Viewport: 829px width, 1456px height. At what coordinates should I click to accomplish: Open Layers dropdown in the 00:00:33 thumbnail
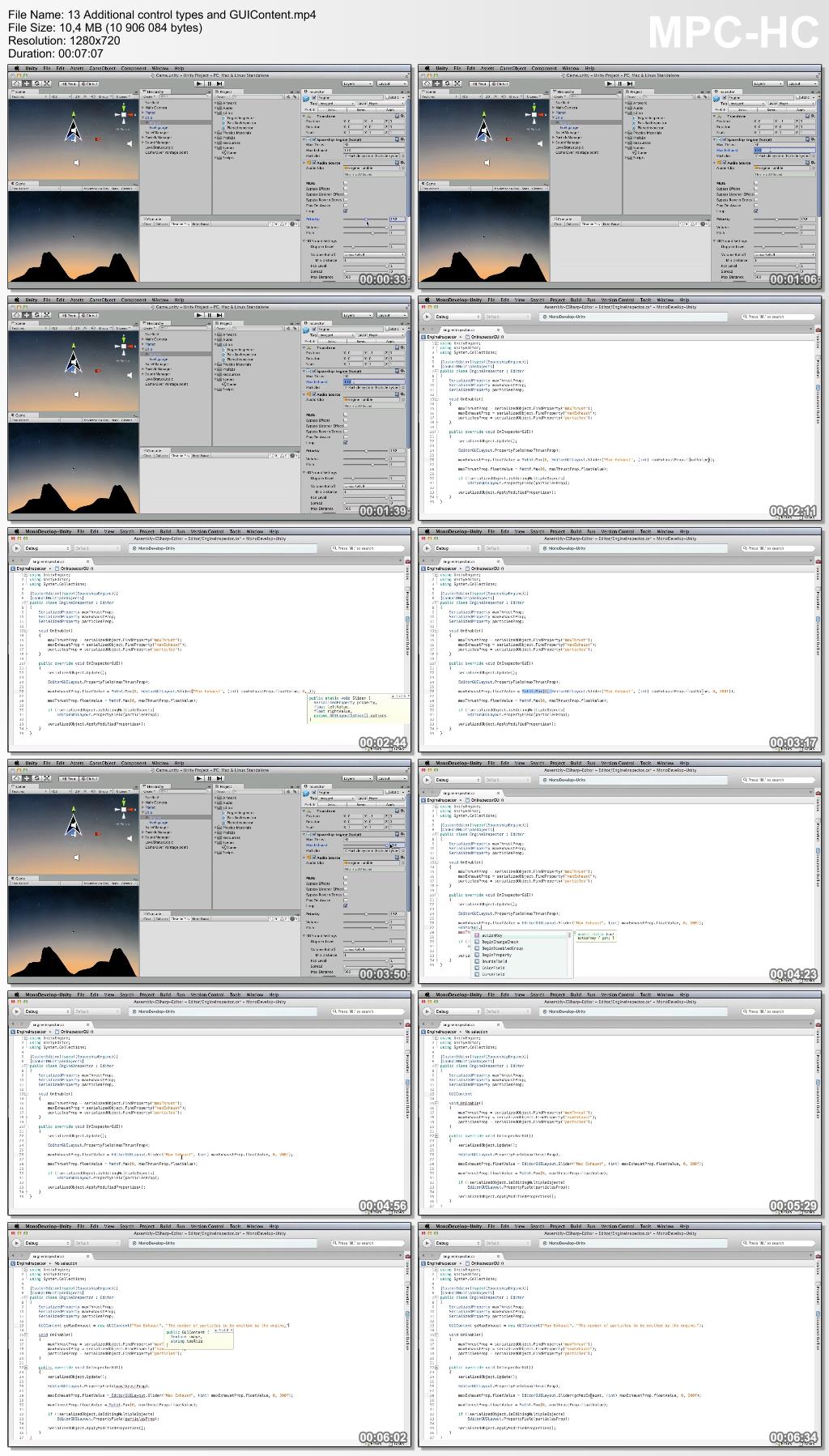point(358,83)
